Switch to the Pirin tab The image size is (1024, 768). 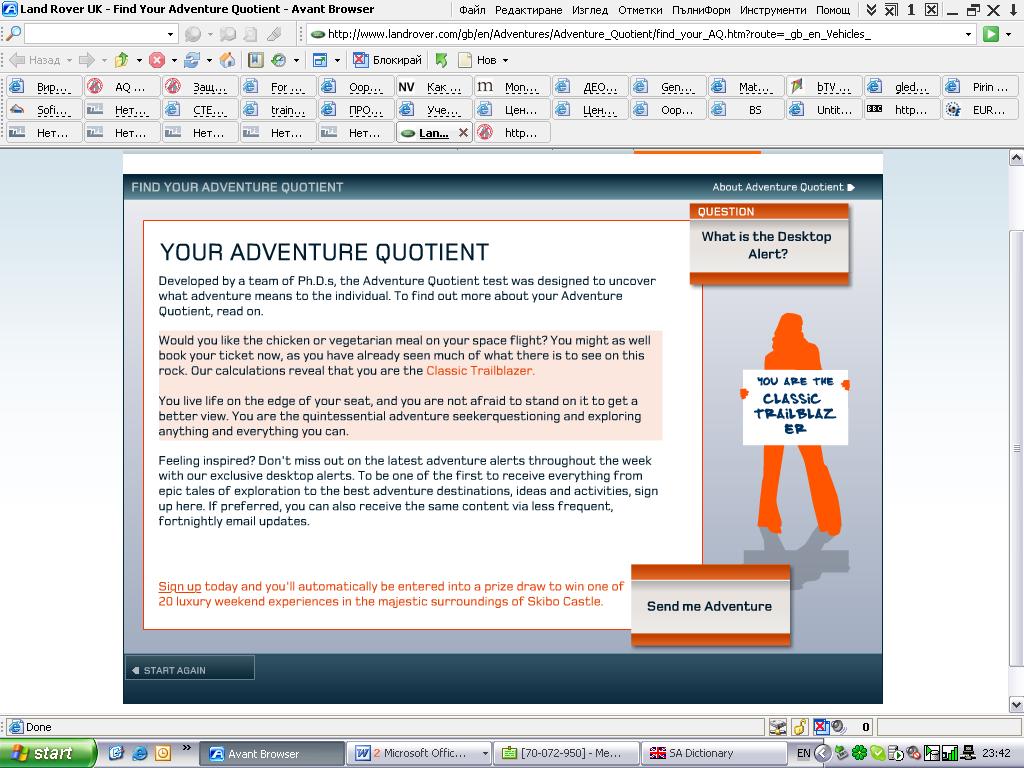[x=980, y=87]
